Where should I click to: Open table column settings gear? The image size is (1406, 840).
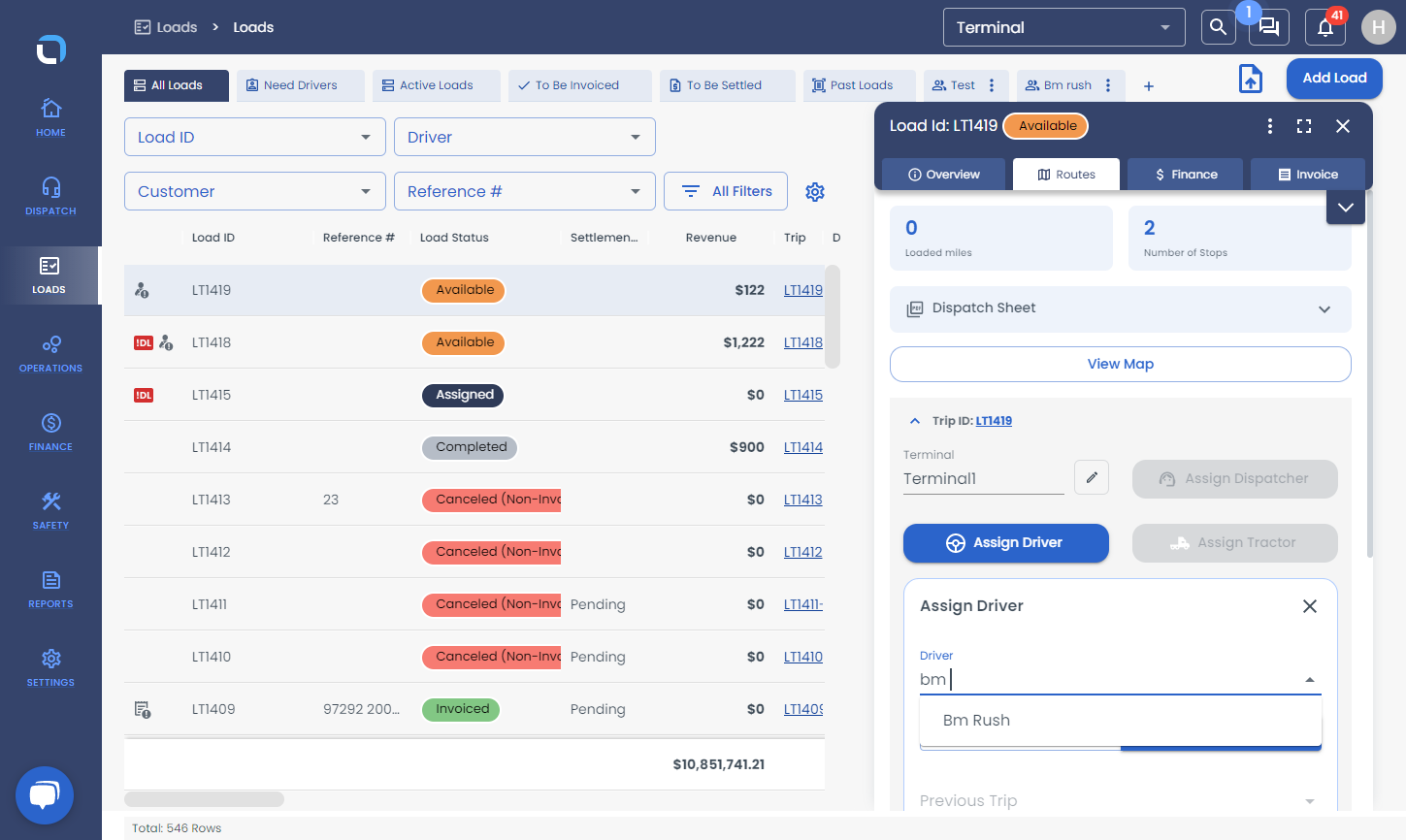pos(815,192)
